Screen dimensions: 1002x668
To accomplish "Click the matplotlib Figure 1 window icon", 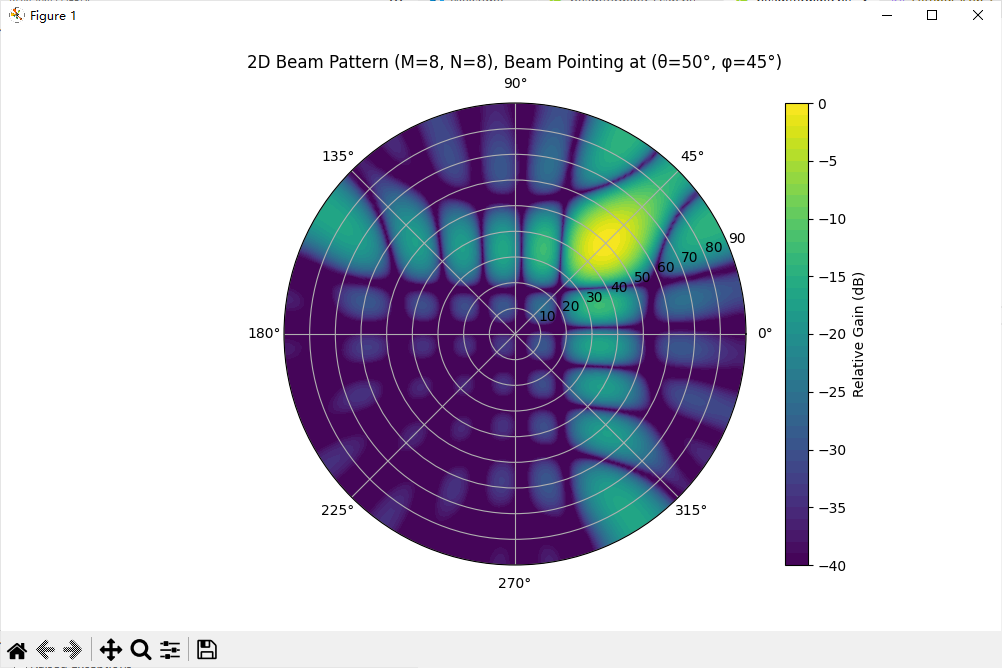I will pos(16,15).
